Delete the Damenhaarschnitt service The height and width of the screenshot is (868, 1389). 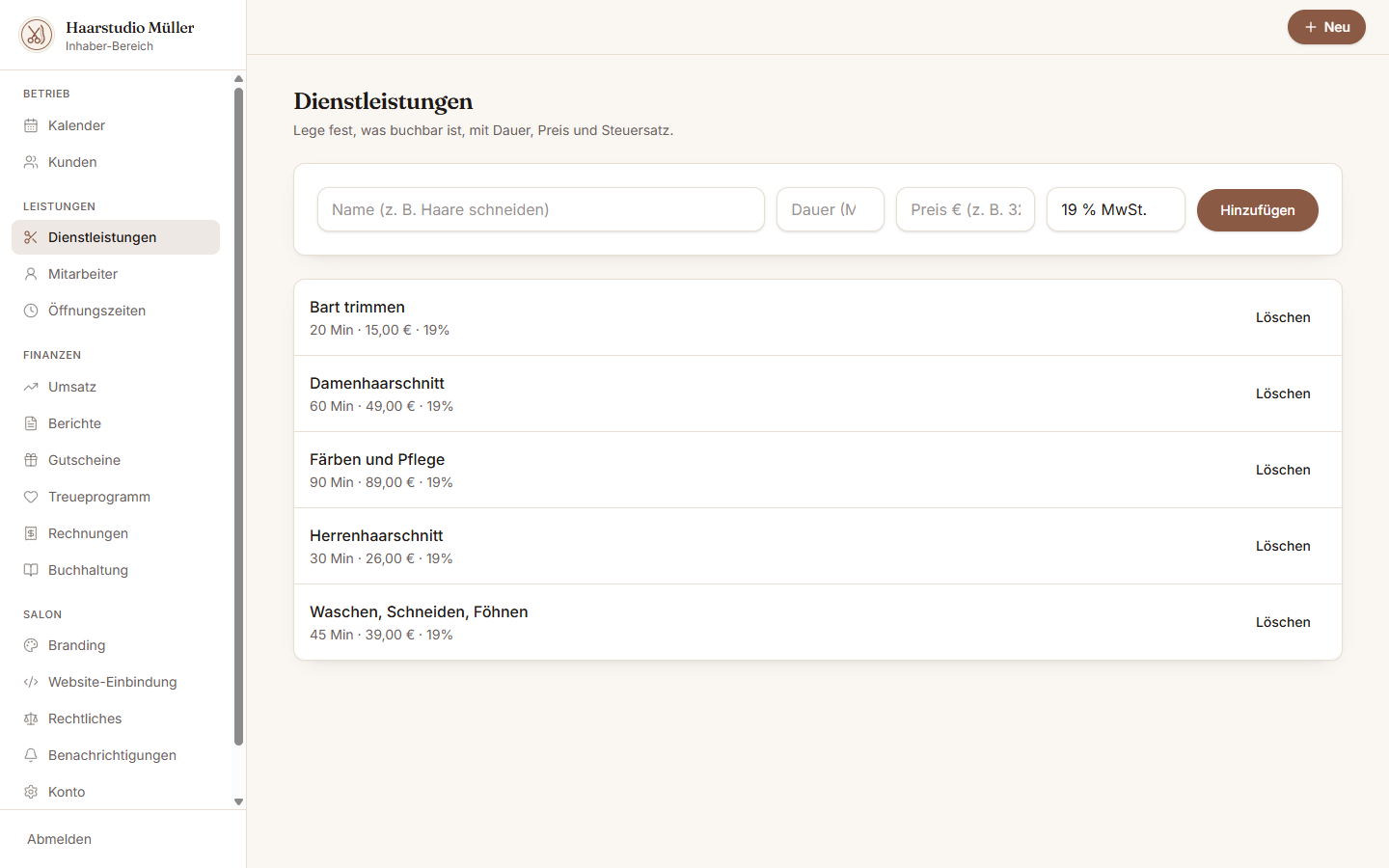tap(1283, 393)
